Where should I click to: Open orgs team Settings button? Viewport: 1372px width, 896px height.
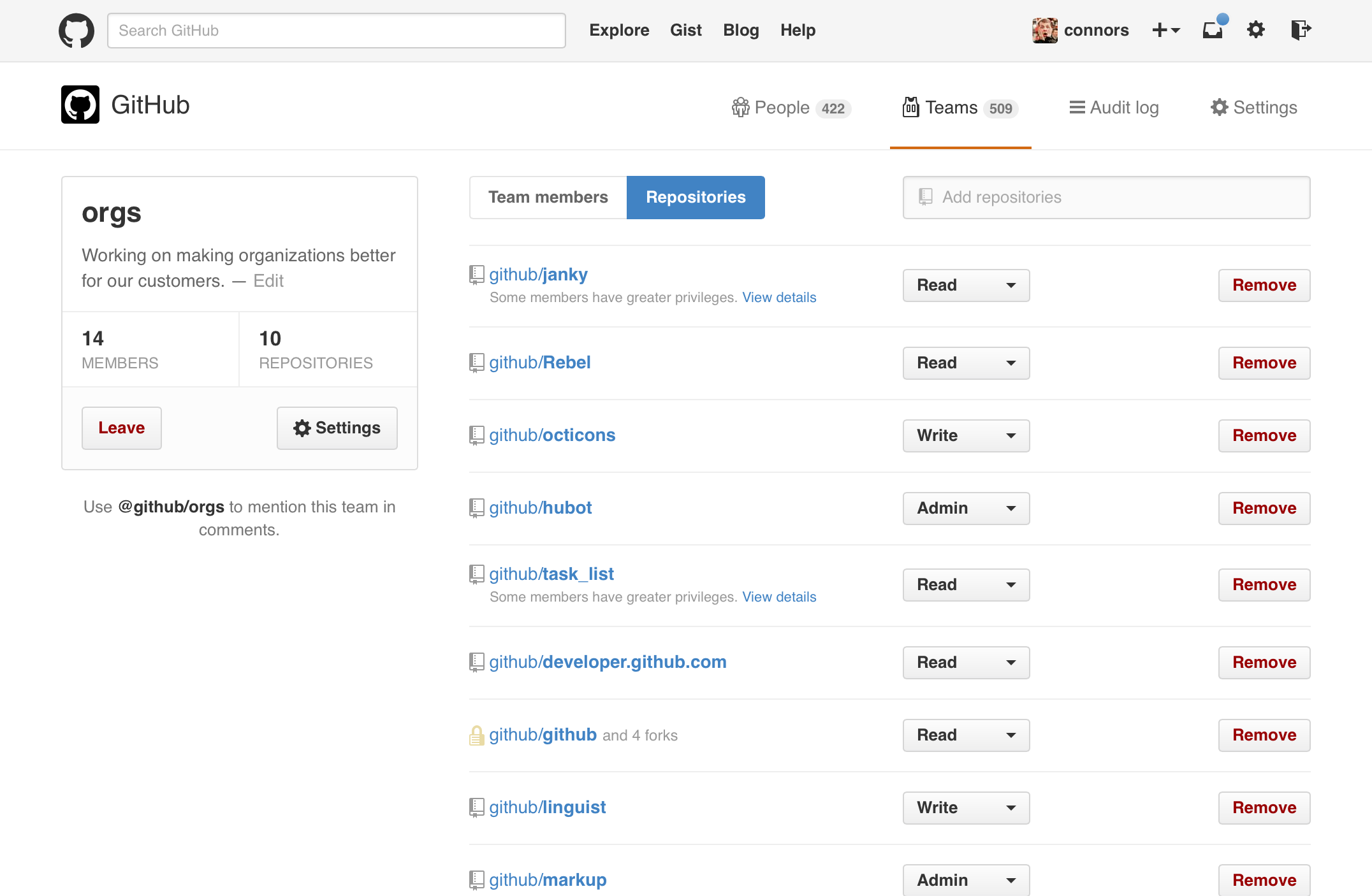coord(337,428)
